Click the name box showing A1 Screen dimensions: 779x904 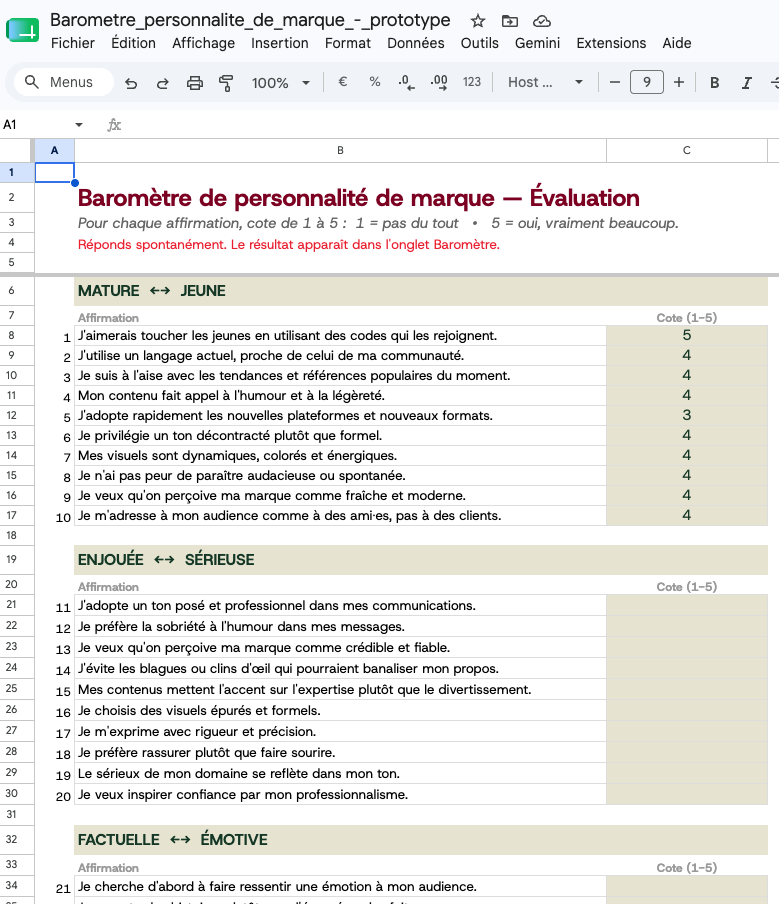[36, 125]
